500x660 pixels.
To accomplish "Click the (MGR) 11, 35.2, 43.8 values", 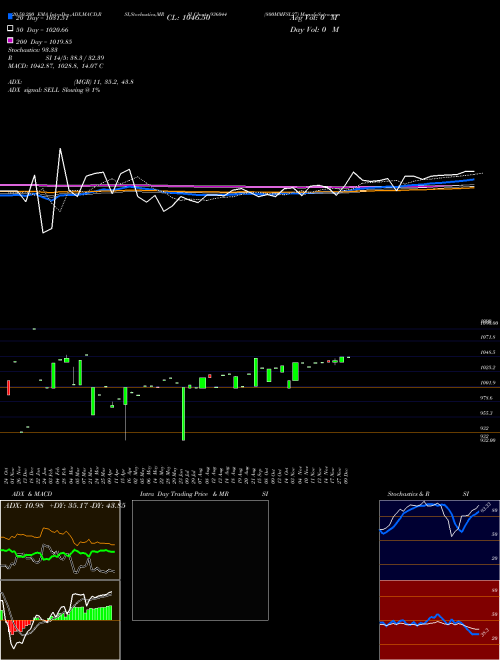I will point(104,82).
